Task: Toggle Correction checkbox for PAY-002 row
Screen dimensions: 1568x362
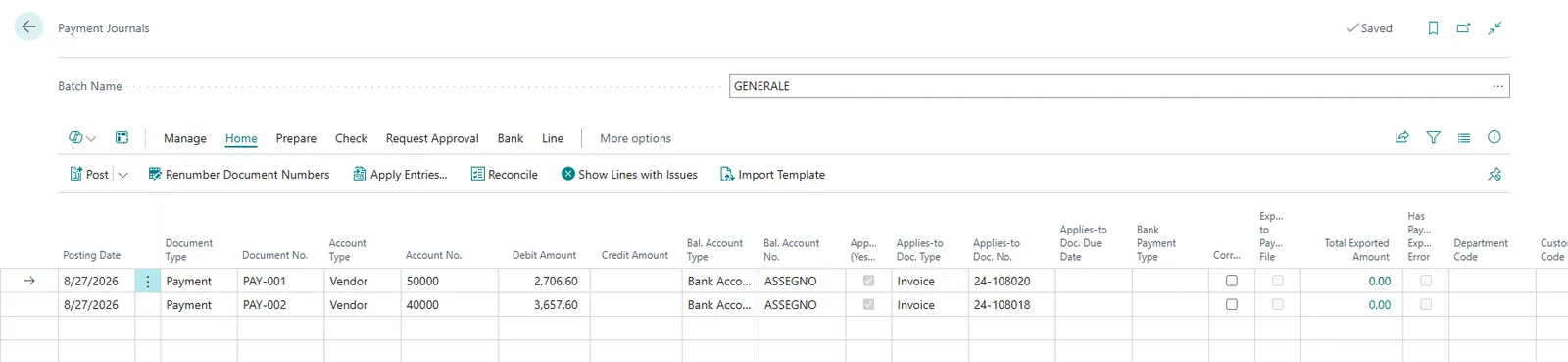Action: click(1232, 304)
